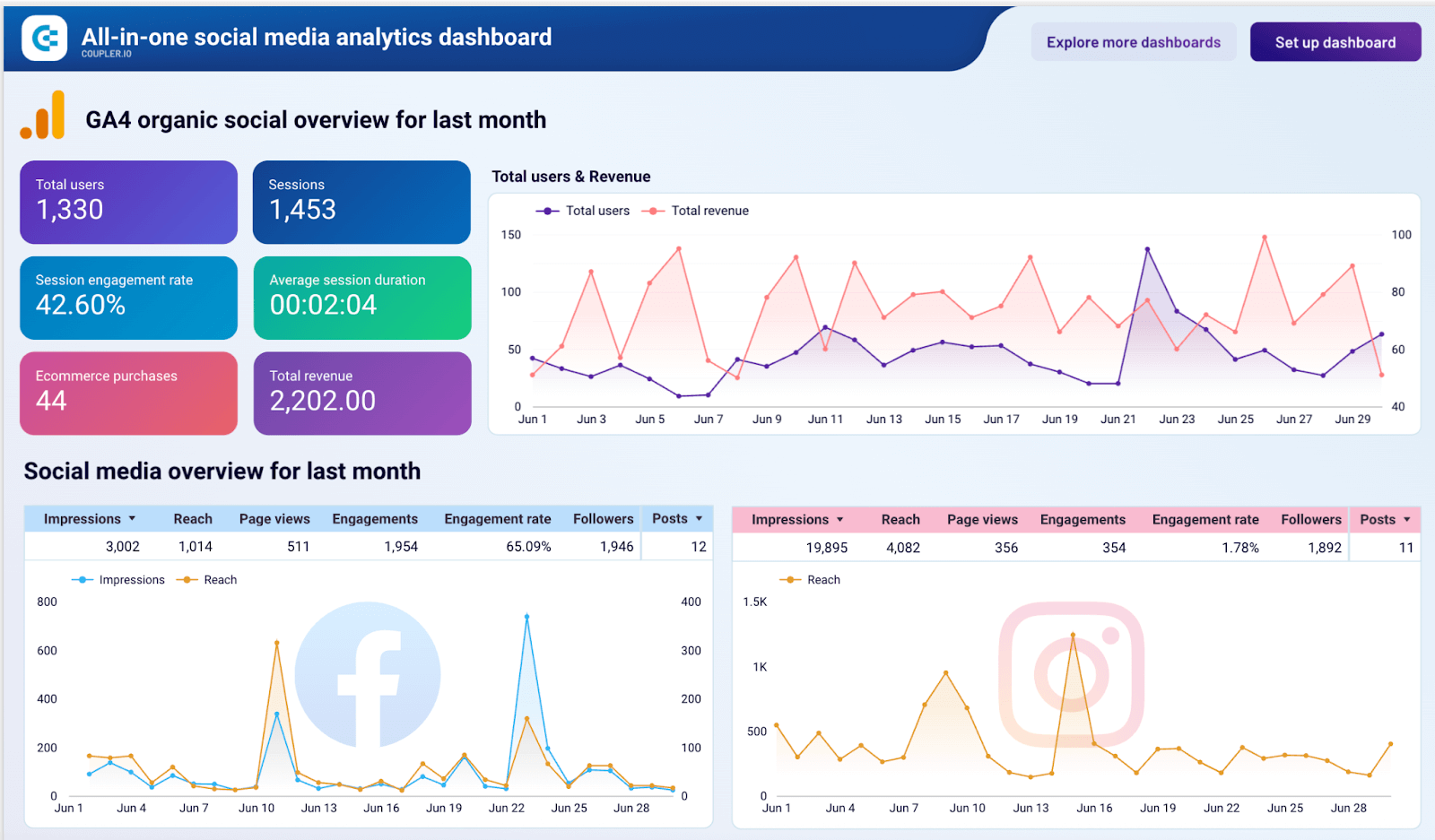The image size is (1435, 840).
Task: Toggle Reach legend in Instagram chart
Action: click(x=811, y=580)
